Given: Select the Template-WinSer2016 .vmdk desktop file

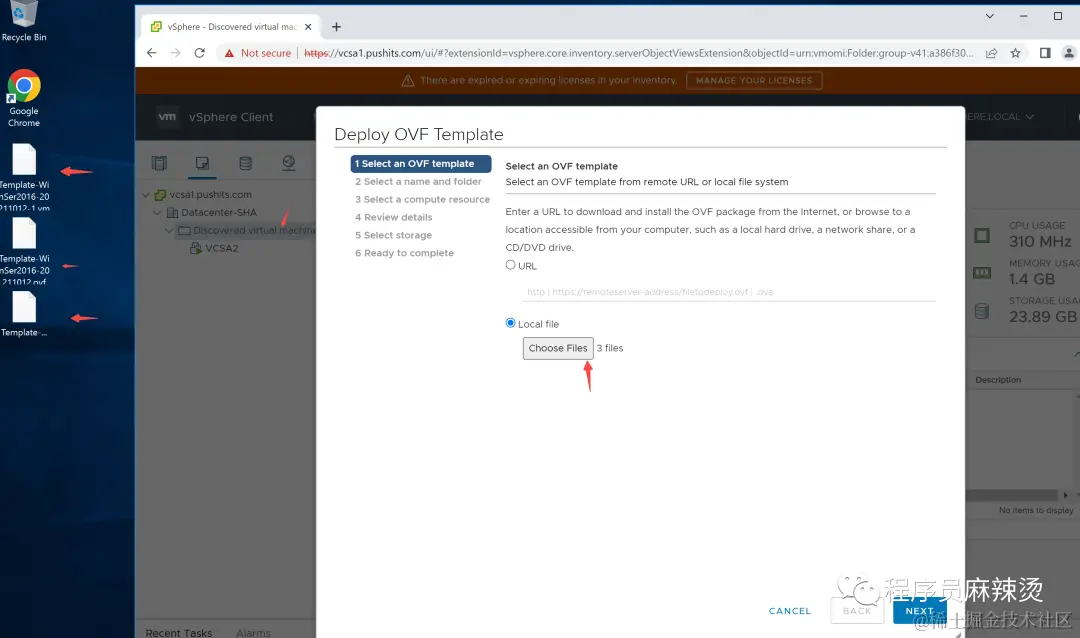Looking at the screenshot, I should pos(24,177).
